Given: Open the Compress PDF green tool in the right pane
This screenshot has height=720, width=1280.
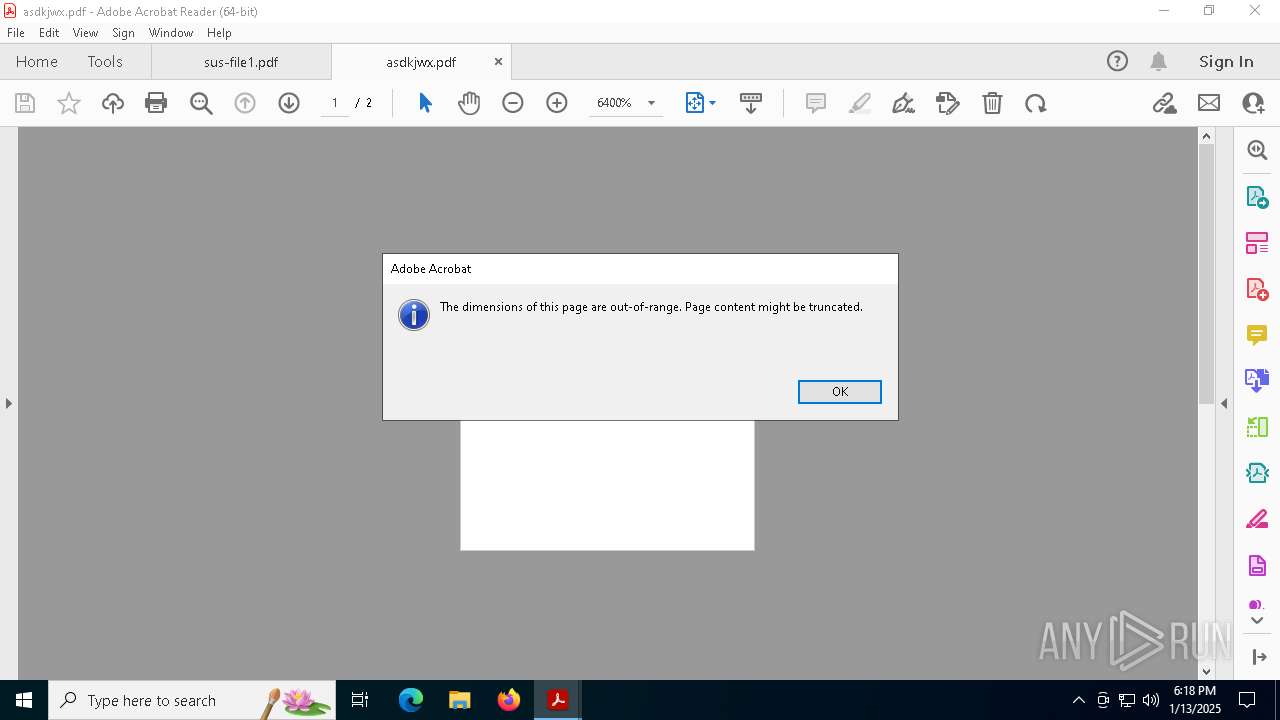Looking at the screenshot, I should click(1257, 427).
